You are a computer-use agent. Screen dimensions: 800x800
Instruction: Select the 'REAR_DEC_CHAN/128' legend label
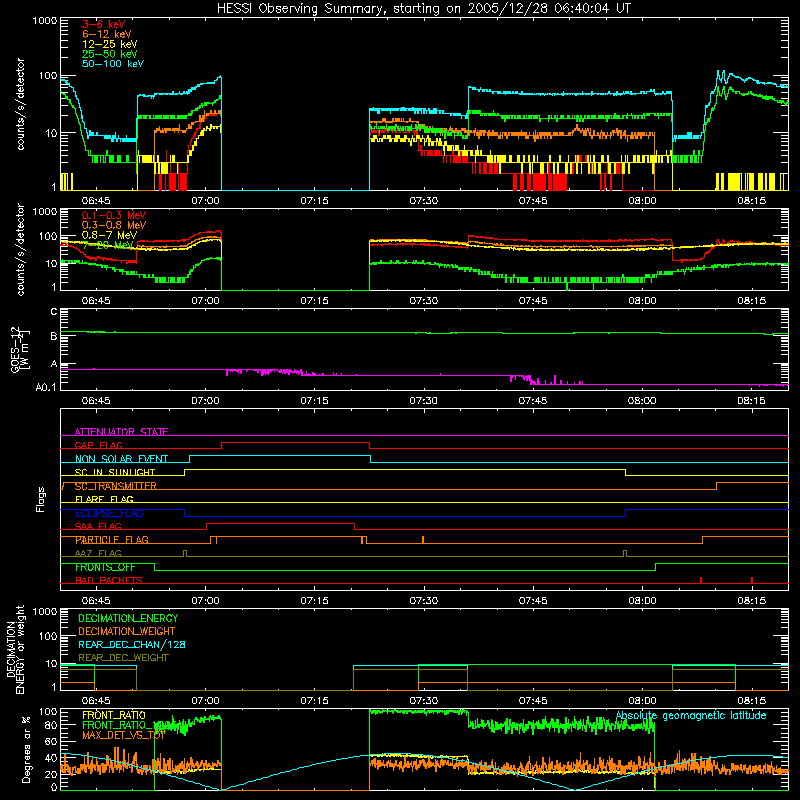click(132, 644)
